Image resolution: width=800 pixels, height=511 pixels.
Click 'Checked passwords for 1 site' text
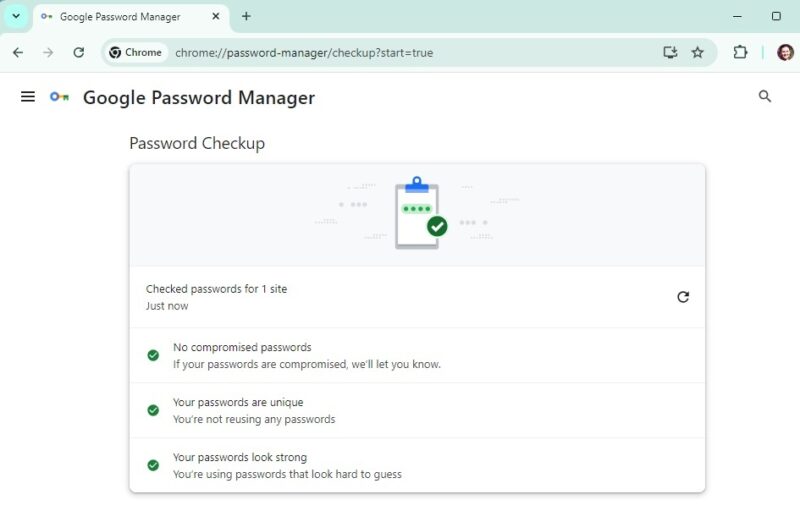pos(216,289)
